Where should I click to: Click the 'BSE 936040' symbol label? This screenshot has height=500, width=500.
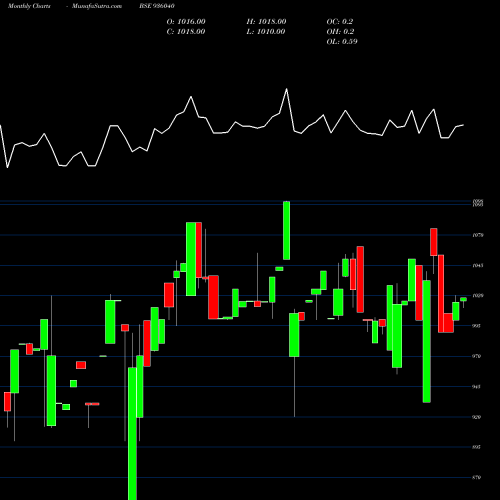click(x=157, y=6)
